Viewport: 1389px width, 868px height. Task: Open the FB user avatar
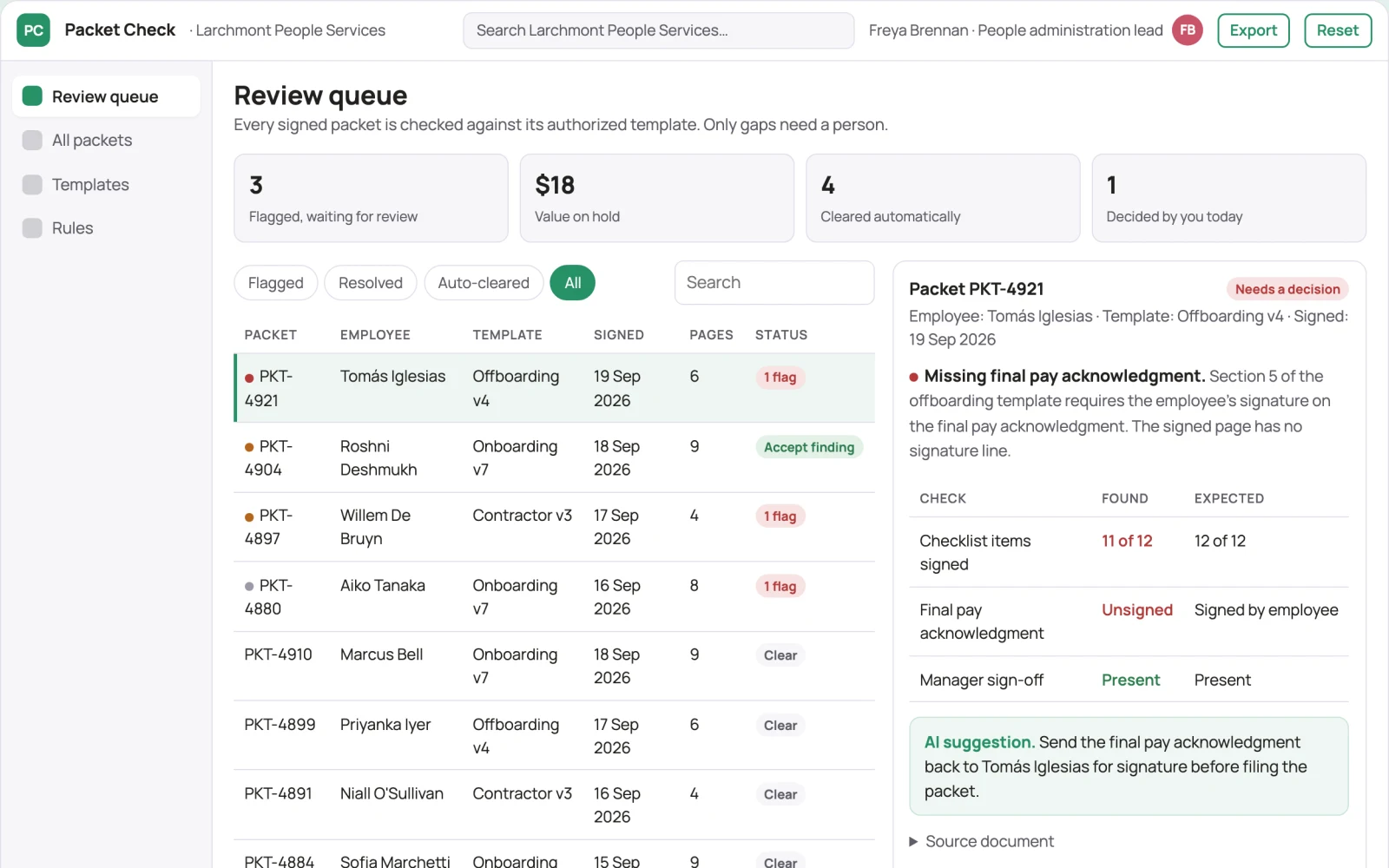[x=1187, y=30]
